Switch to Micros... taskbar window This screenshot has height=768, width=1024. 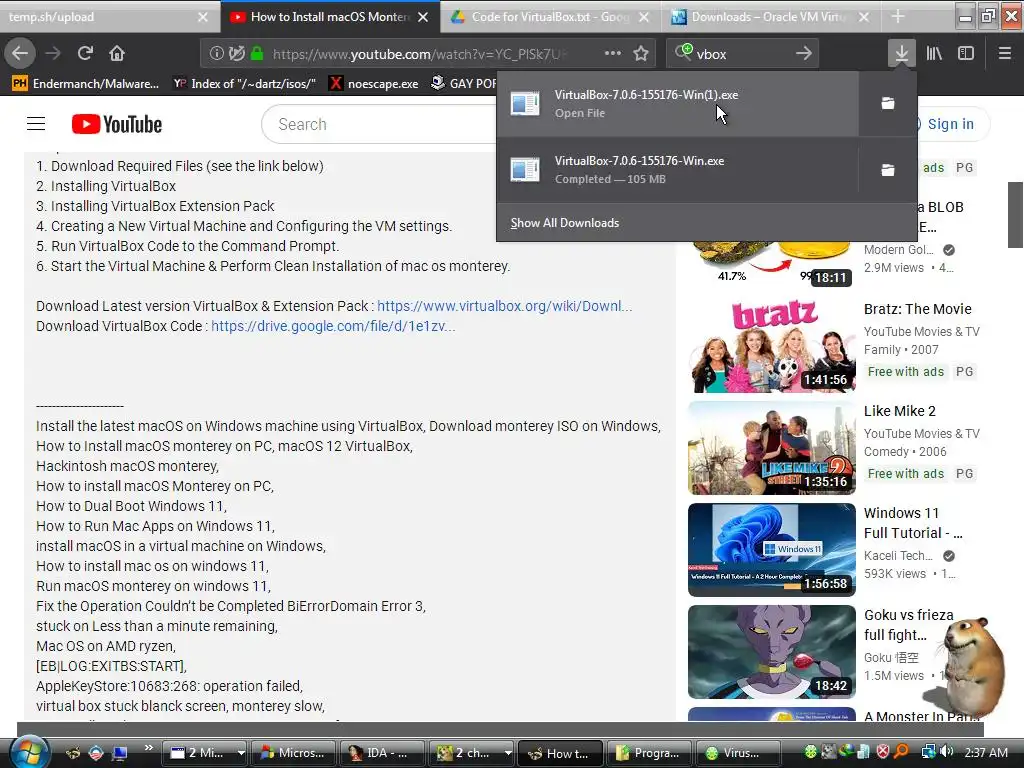(x=293, y=753)
